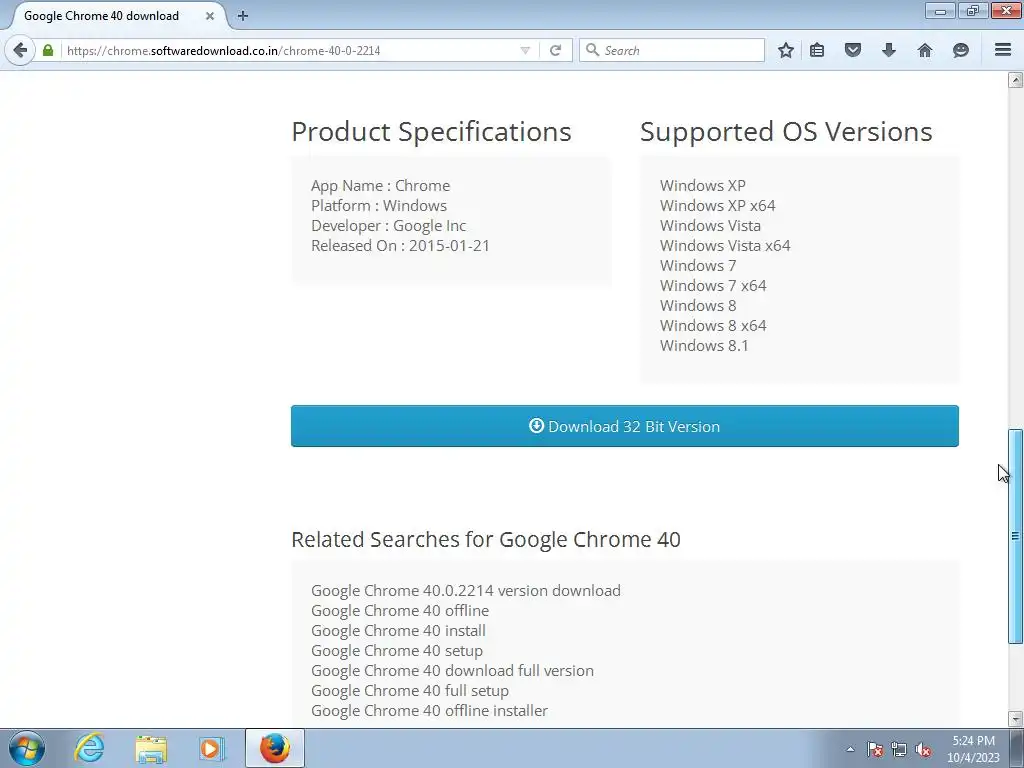Screen dimensions: 1024x768
Task: Click 'Windows 8.1' entry
Action: click(704, 345)
